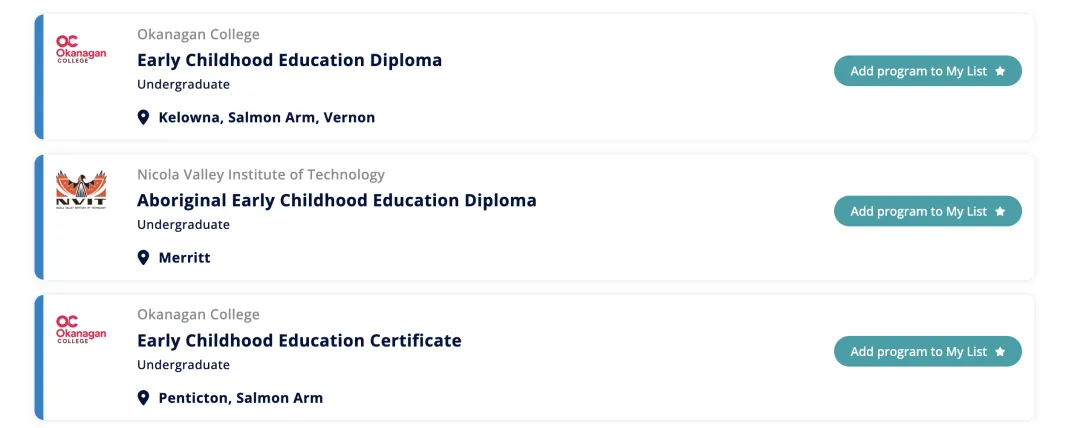
Task: Click the star icon on the Early Childhood Education Certificate button
Action: point(1000,351)
